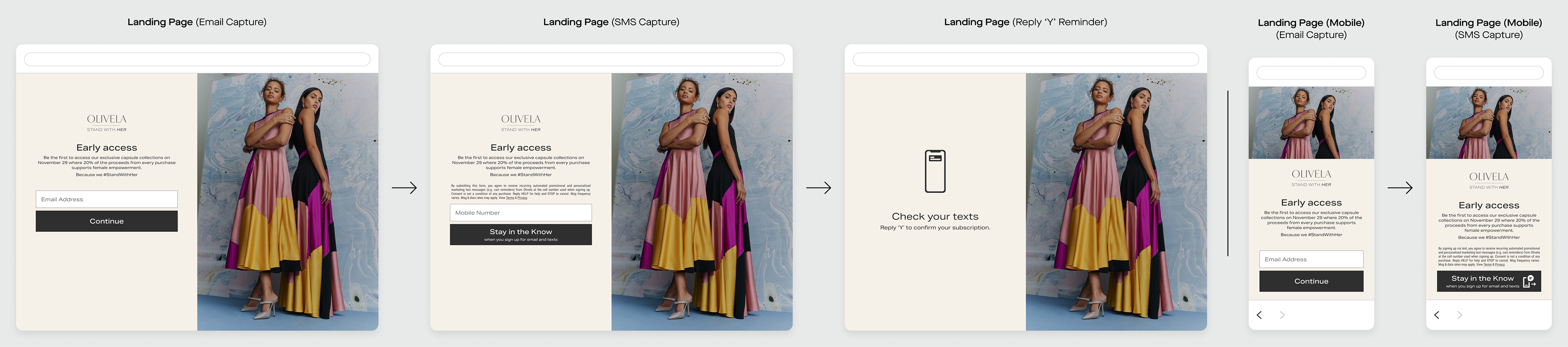The width and height of the screenshot is (1568, 347).
Task: Click Stay in the Know button on desktop SMS page
Action: coord(521,234)
